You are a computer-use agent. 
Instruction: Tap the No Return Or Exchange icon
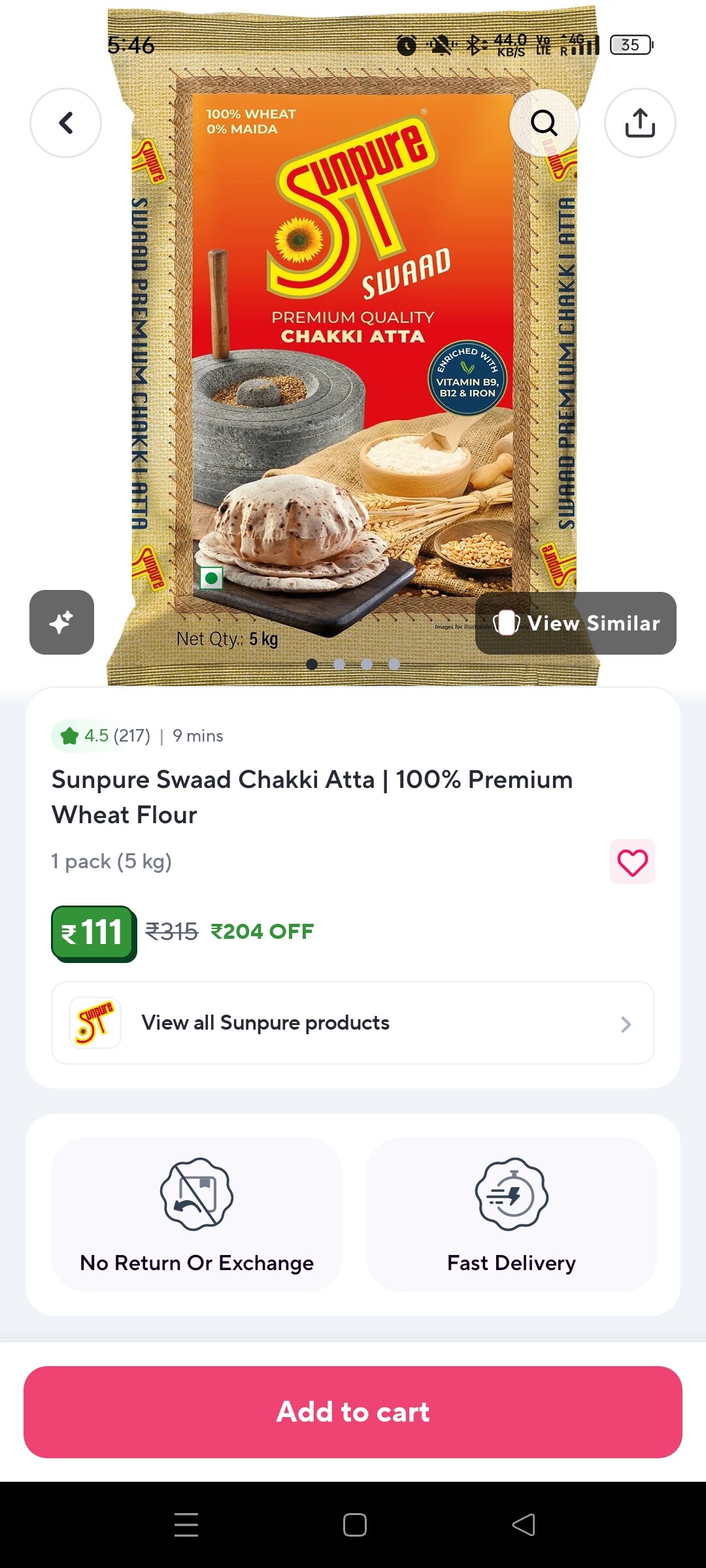(x=197, y=1194)
